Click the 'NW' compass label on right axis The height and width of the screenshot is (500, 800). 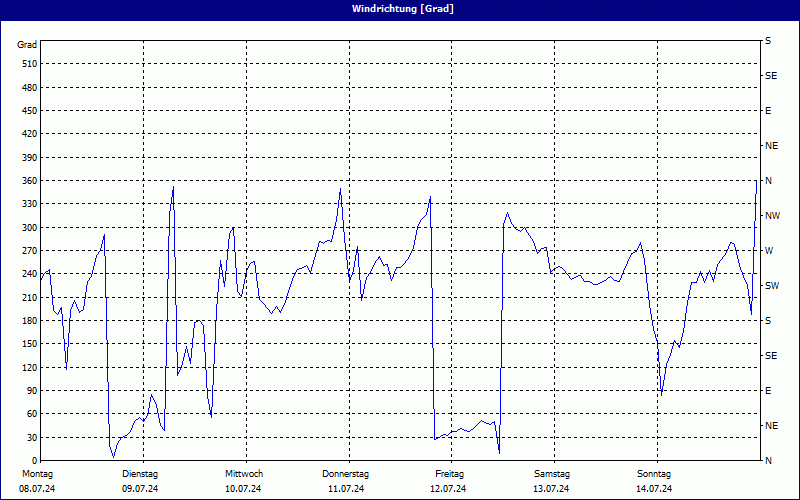[773, 216]
